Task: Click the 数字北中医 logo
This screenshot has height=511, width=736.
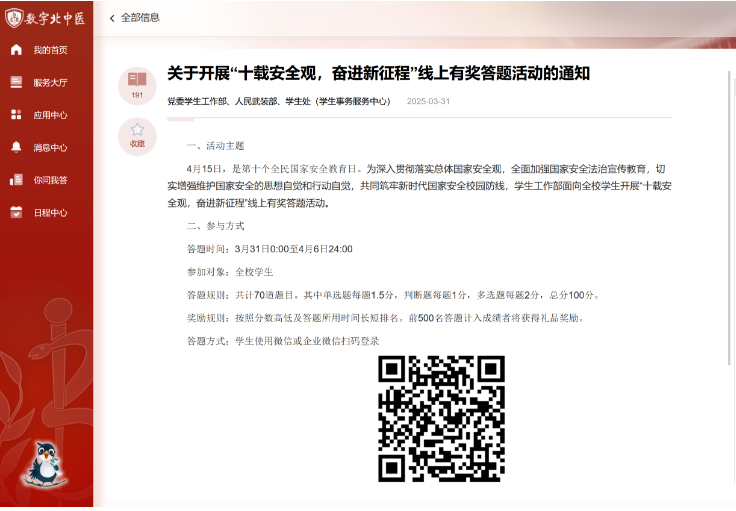Action: (46, 17)
